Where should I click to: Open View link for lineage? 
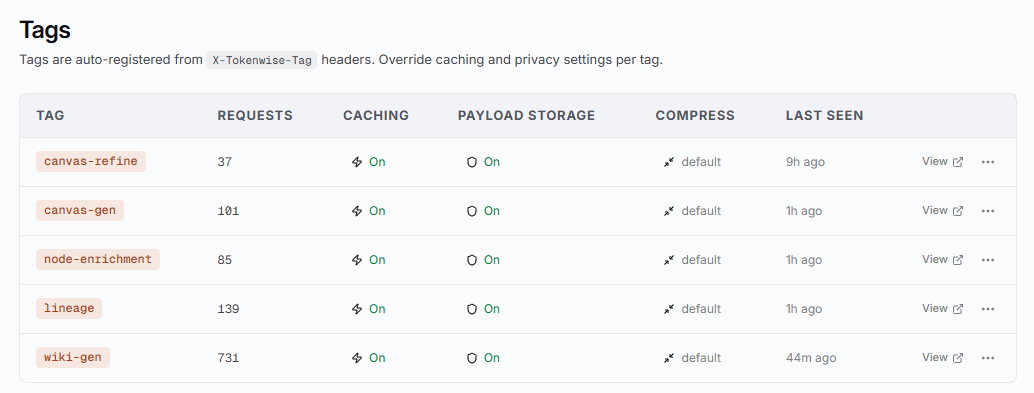coord(942,308)
